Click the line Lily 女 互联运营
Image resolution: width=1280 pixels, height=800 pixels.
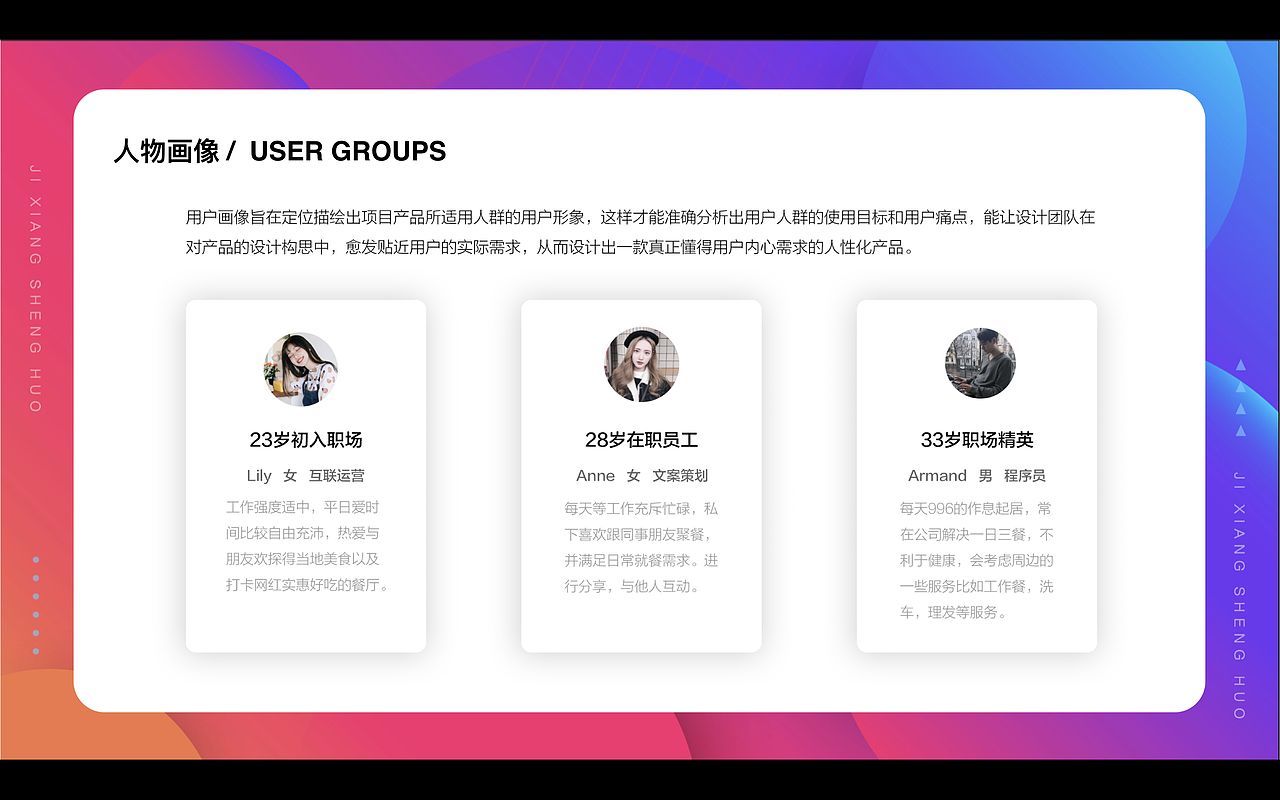[306, 476]
